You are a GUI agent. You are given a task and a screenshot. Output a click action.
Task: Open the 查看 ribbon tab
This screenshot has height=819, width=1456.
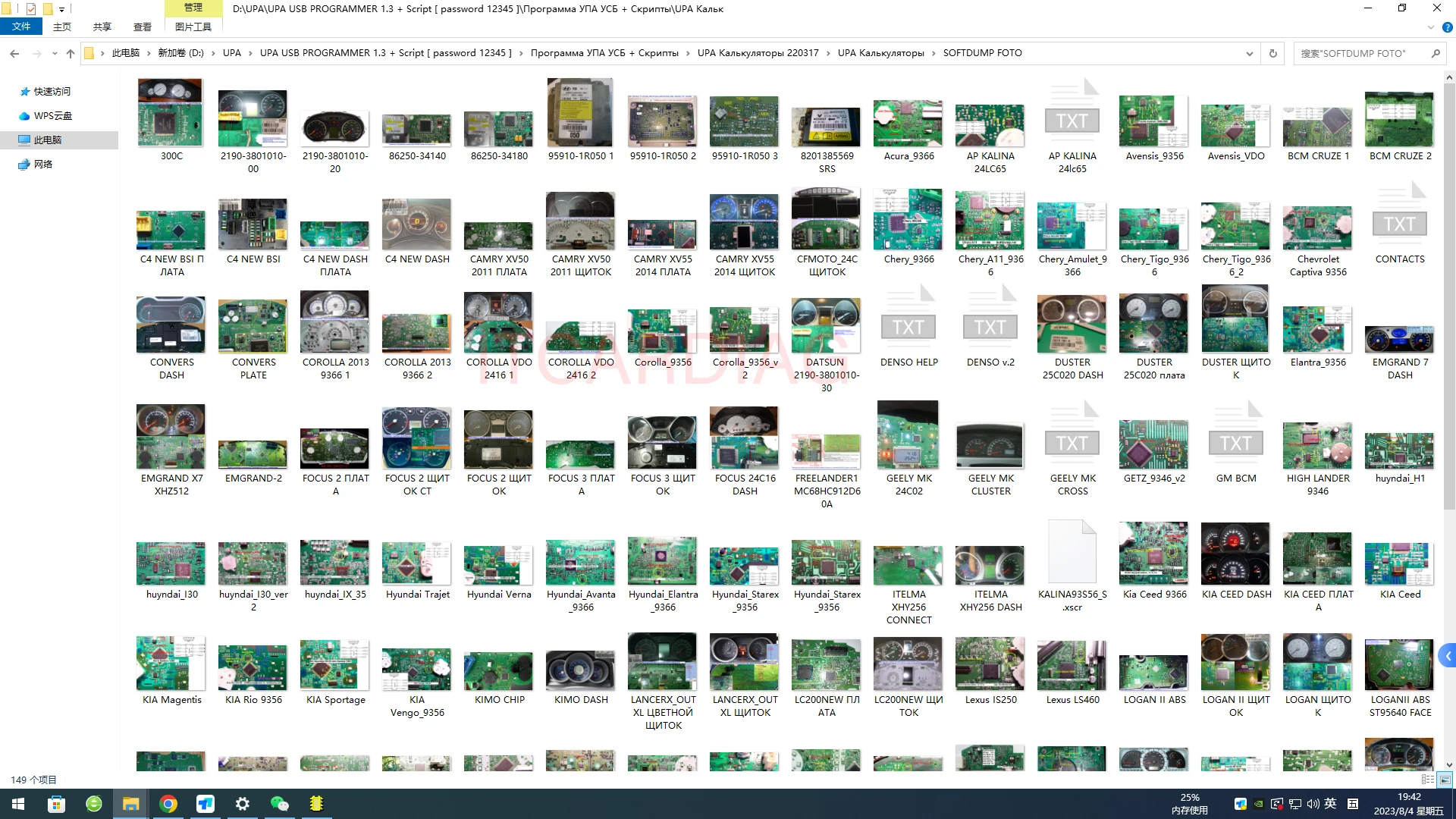(143, 27)
